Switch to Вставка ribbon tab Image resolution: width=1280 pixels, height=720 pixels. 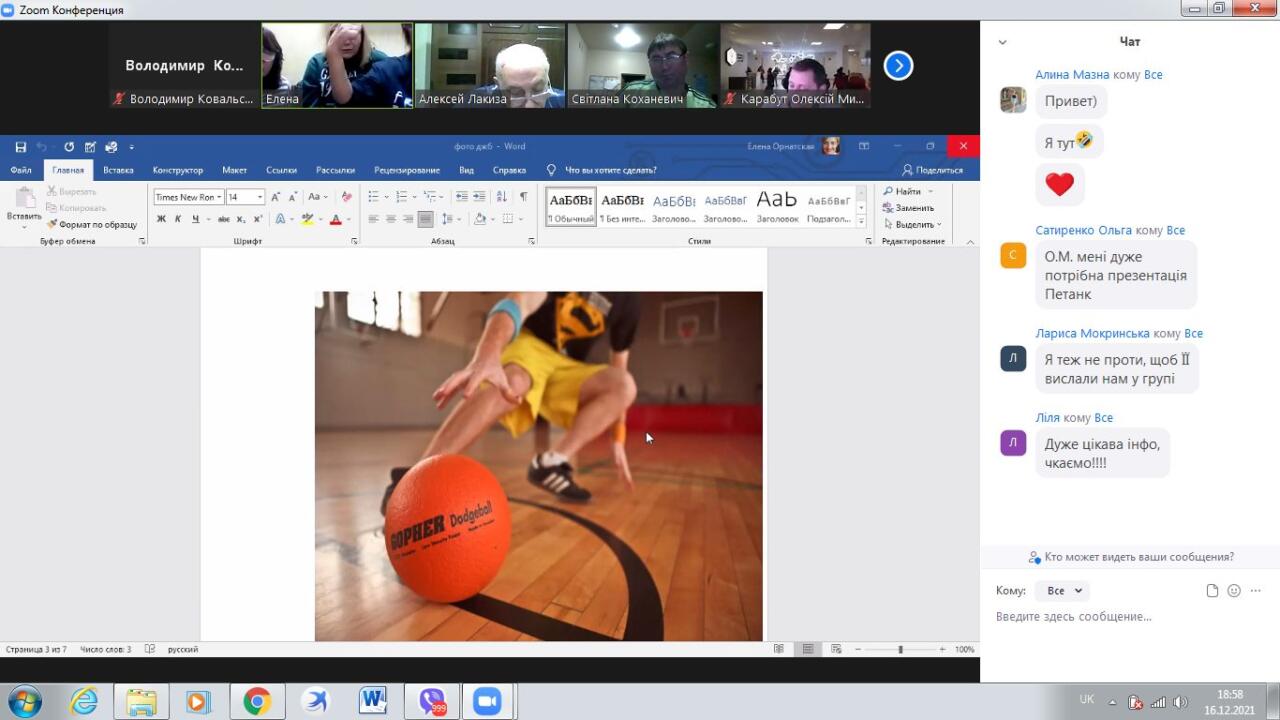[118, 170]
